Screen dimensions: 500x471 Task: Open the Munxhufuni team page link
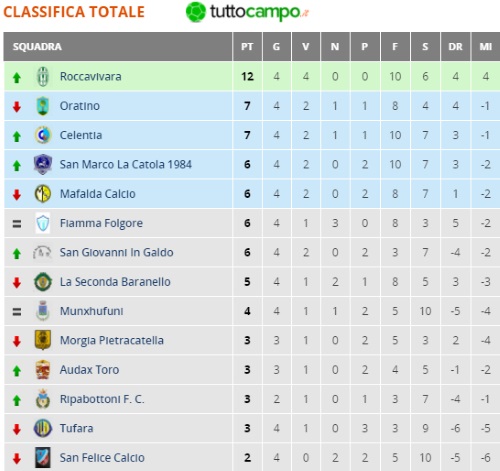click(92, 311)
